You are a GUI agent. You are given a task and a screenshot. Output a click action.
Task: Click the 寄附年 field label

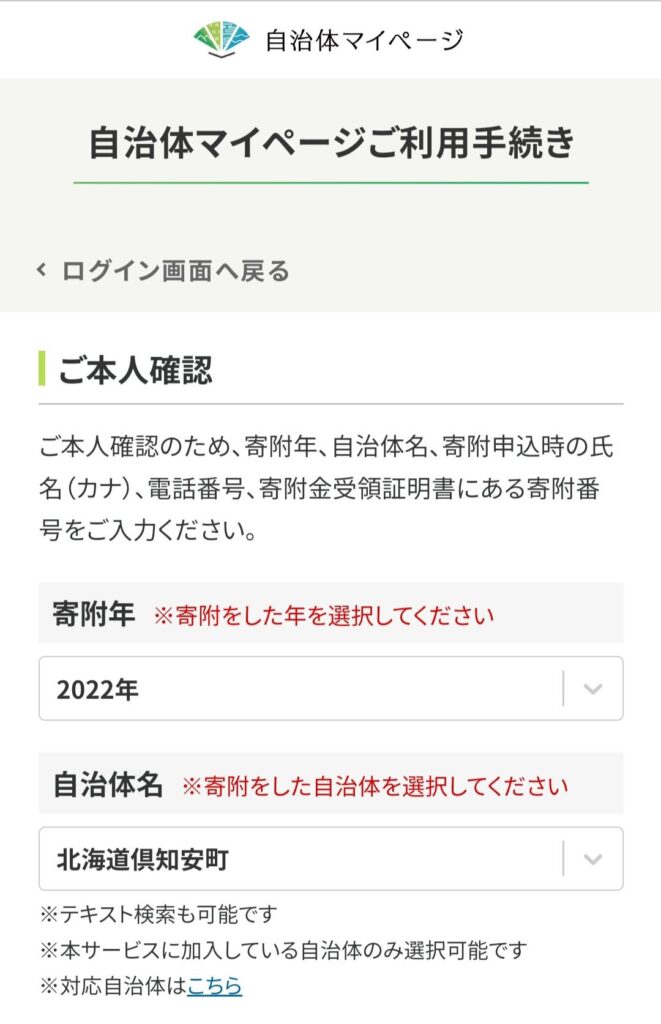(93, 614)
